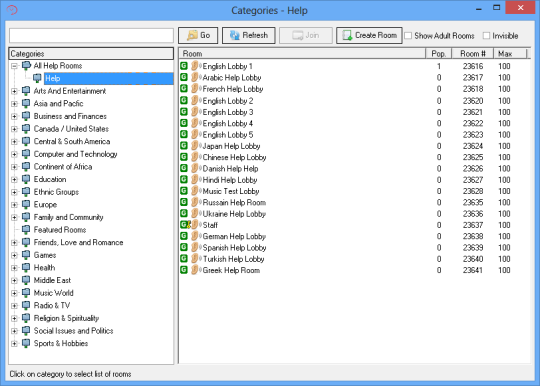Click the G lock icon beside Staff room
The height and width of the screenshot is (386, 540).
tap(185, 225)
